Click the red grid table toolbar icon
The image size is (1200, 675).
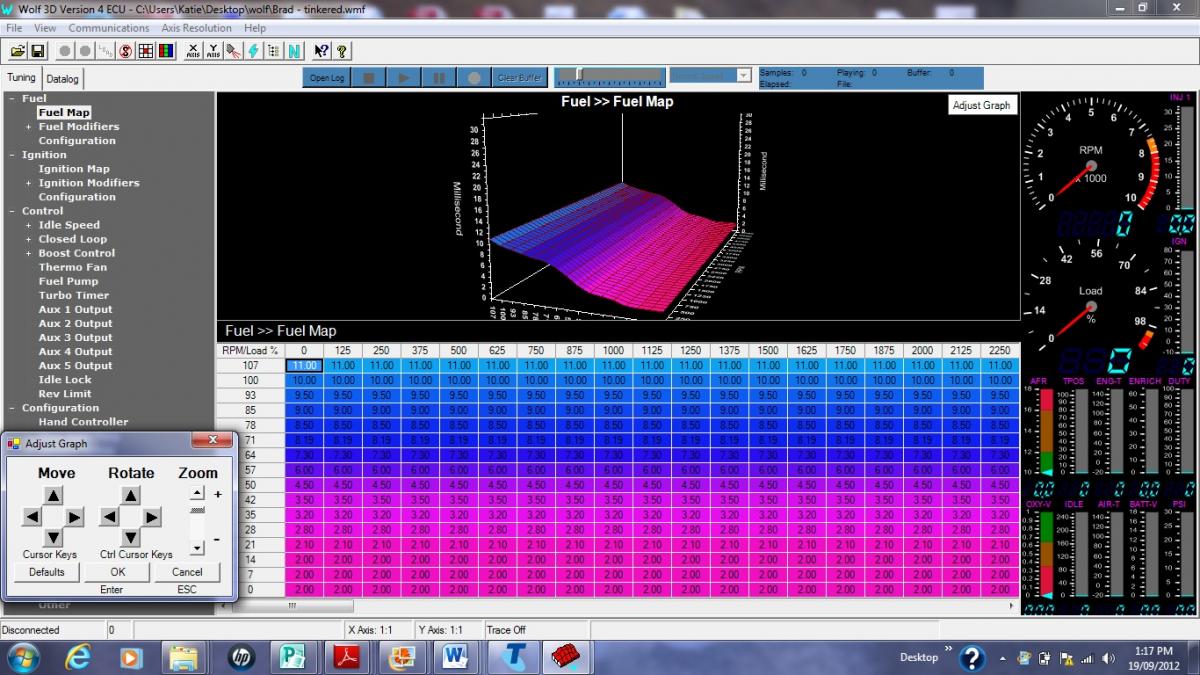(x=146, y=51)
